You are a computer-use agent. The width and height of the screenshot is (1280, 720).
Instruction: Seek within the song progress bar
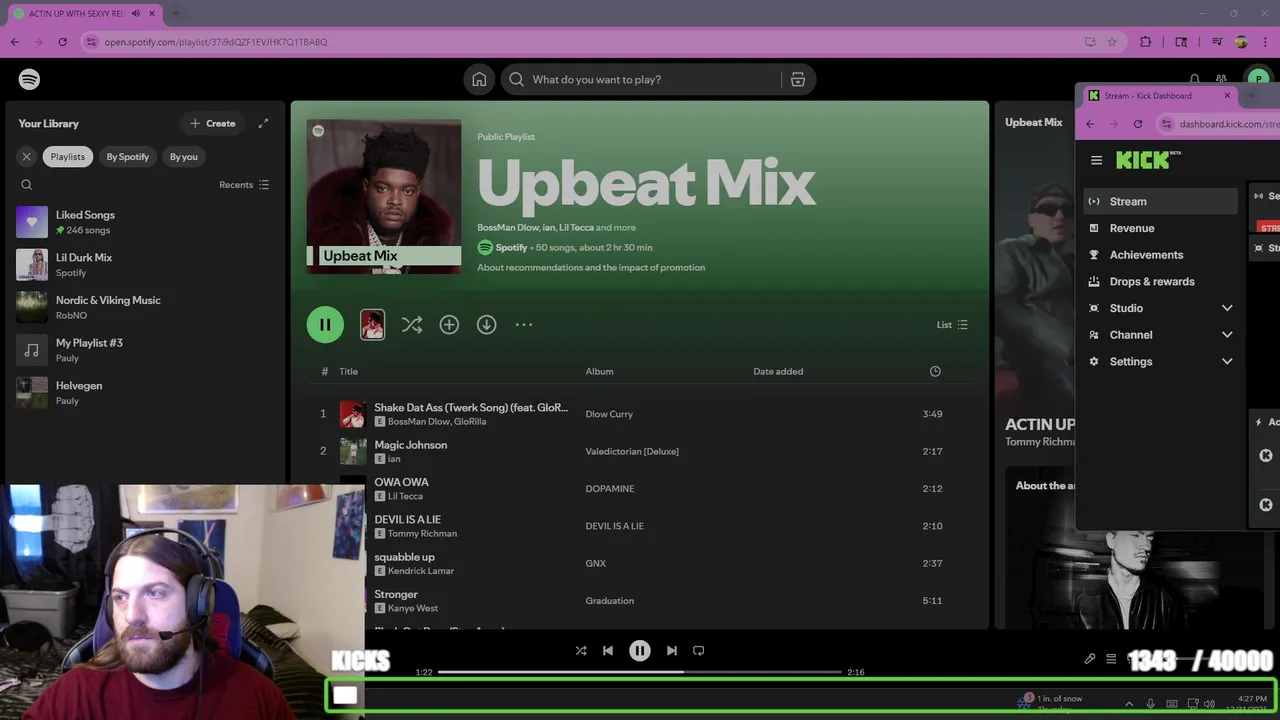[639, 672]
